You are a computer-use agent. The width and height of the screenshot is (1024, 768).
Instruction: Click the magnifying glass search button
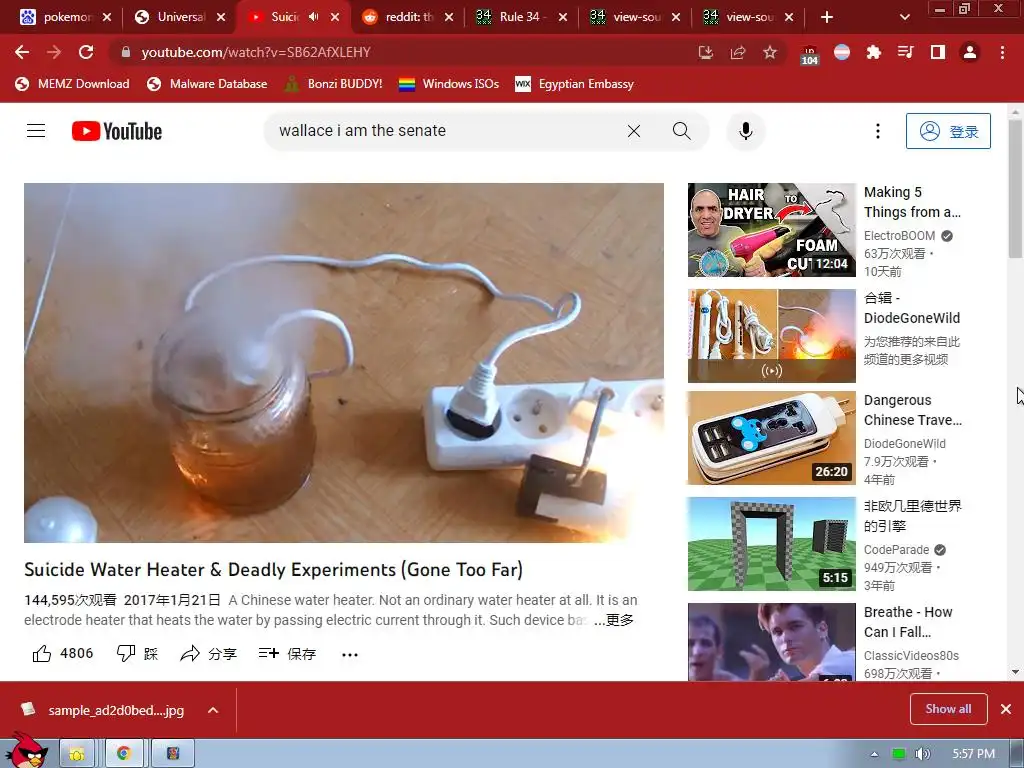681,131
